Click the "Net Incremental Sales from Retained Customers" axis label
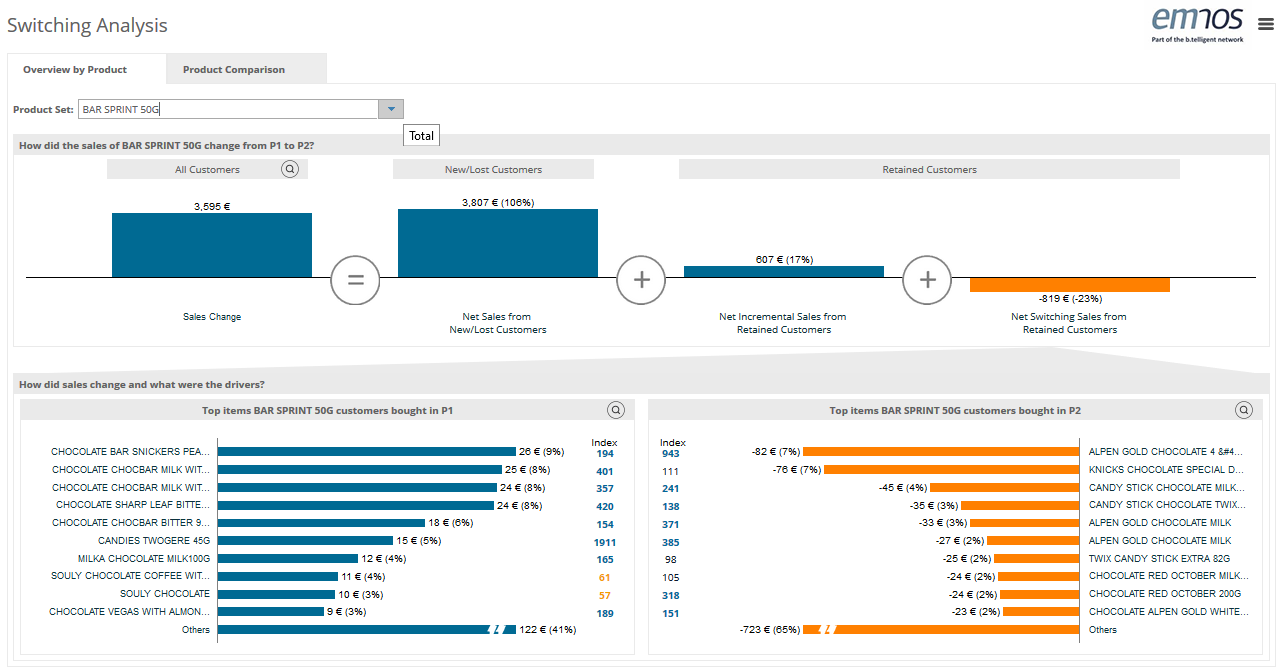The height and width of the screenshot is (671, 1284). [783, 323]
